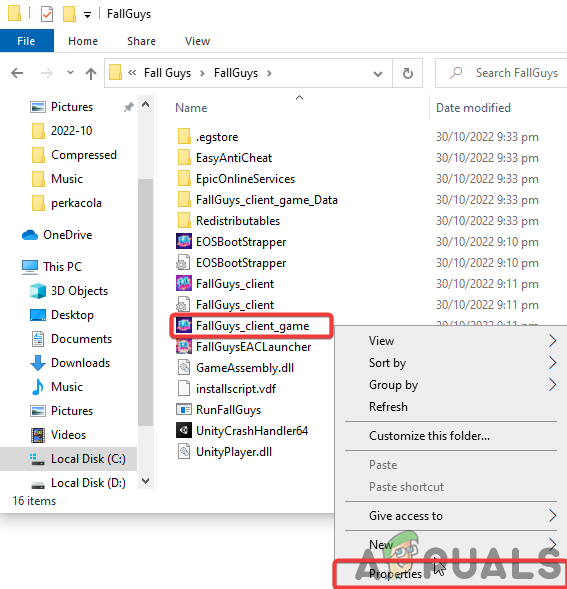567x589 pixels.
Task: Click the Fall Guys breadcrumb segment
Action: coord(168,73)
